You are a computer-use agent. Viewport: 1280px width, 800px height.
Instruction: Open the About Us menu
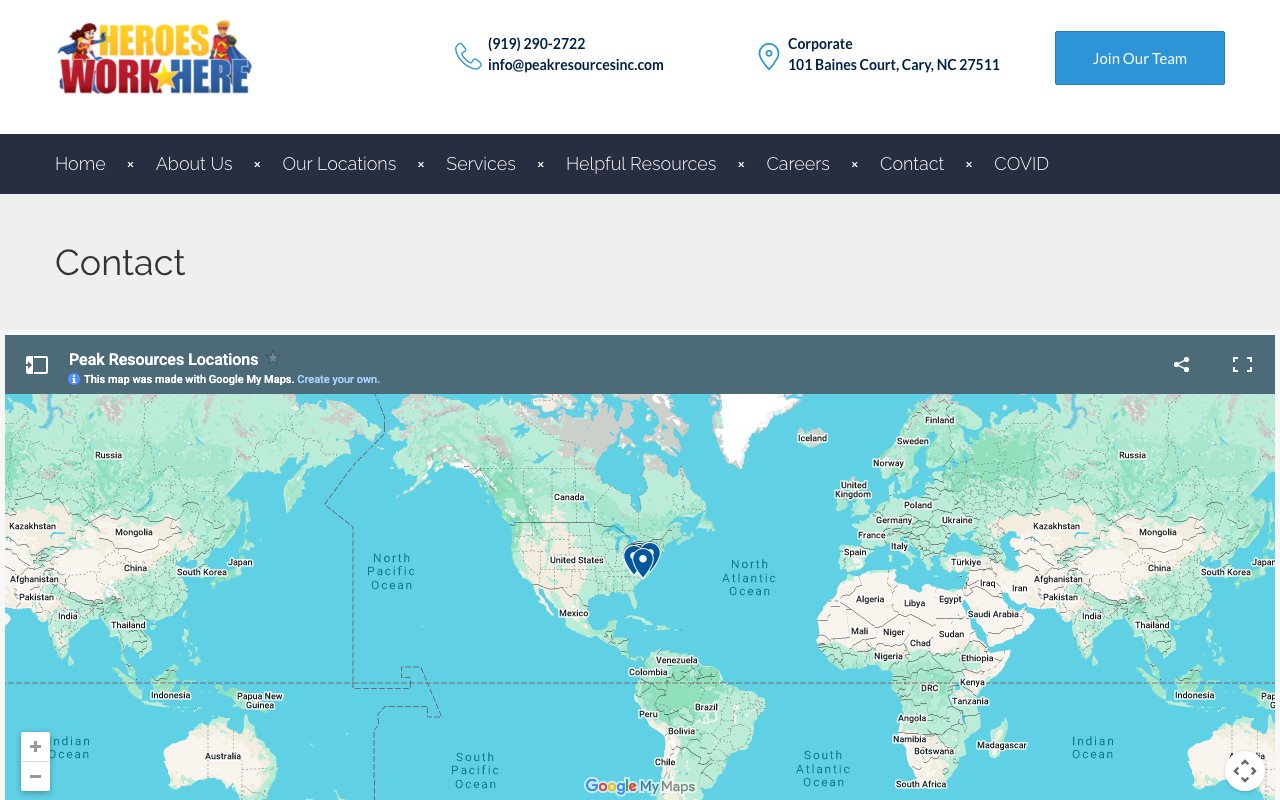coord(194,164)
